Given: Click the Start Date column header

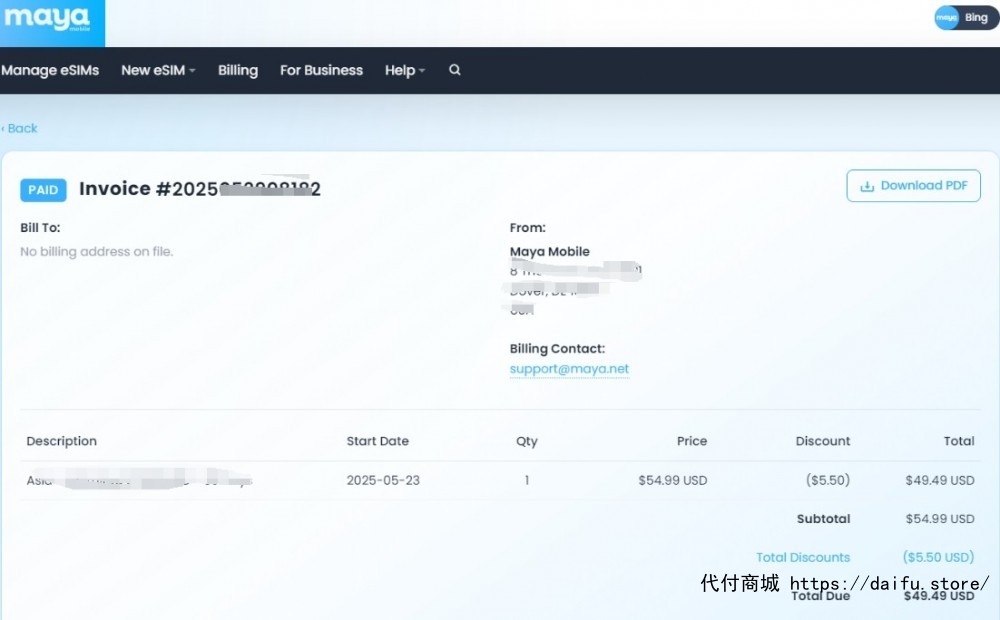Looking at the screenshot, I should (x=378, y=441).
